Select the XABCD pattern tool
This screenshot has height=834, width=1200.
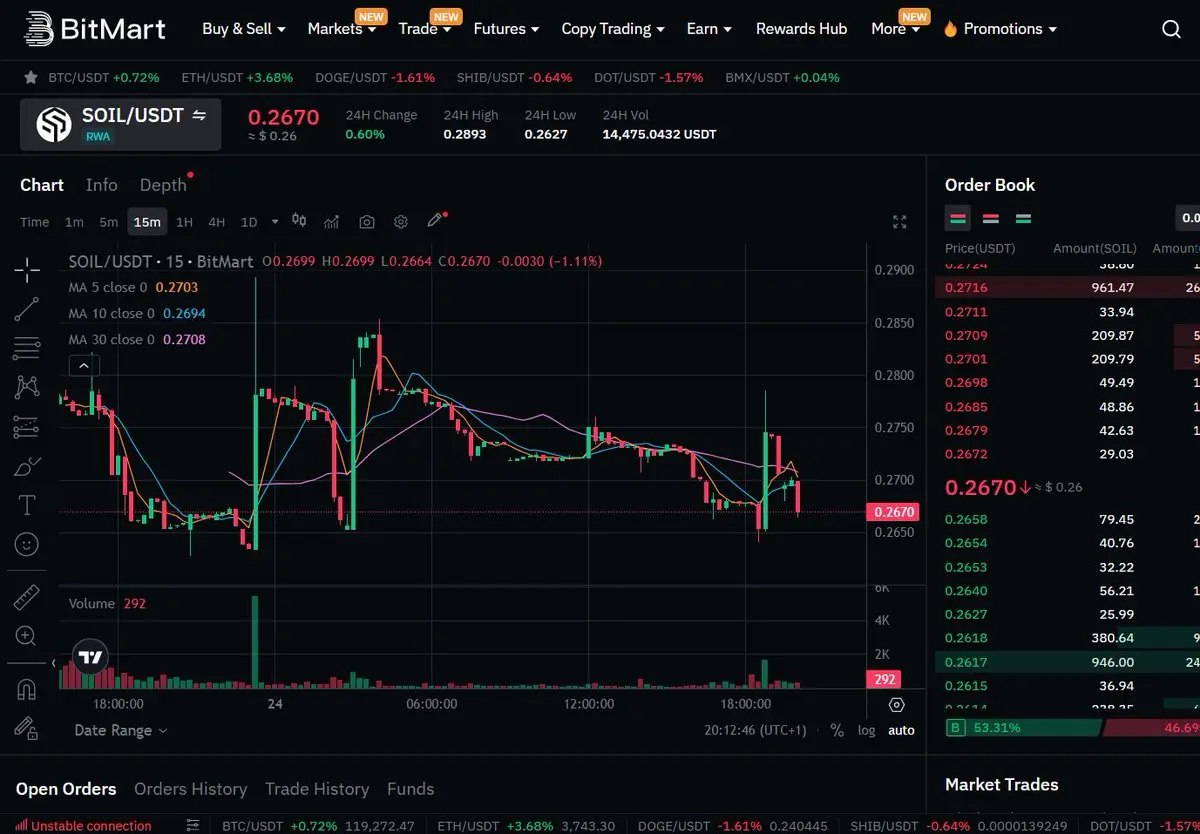point(27,387)
